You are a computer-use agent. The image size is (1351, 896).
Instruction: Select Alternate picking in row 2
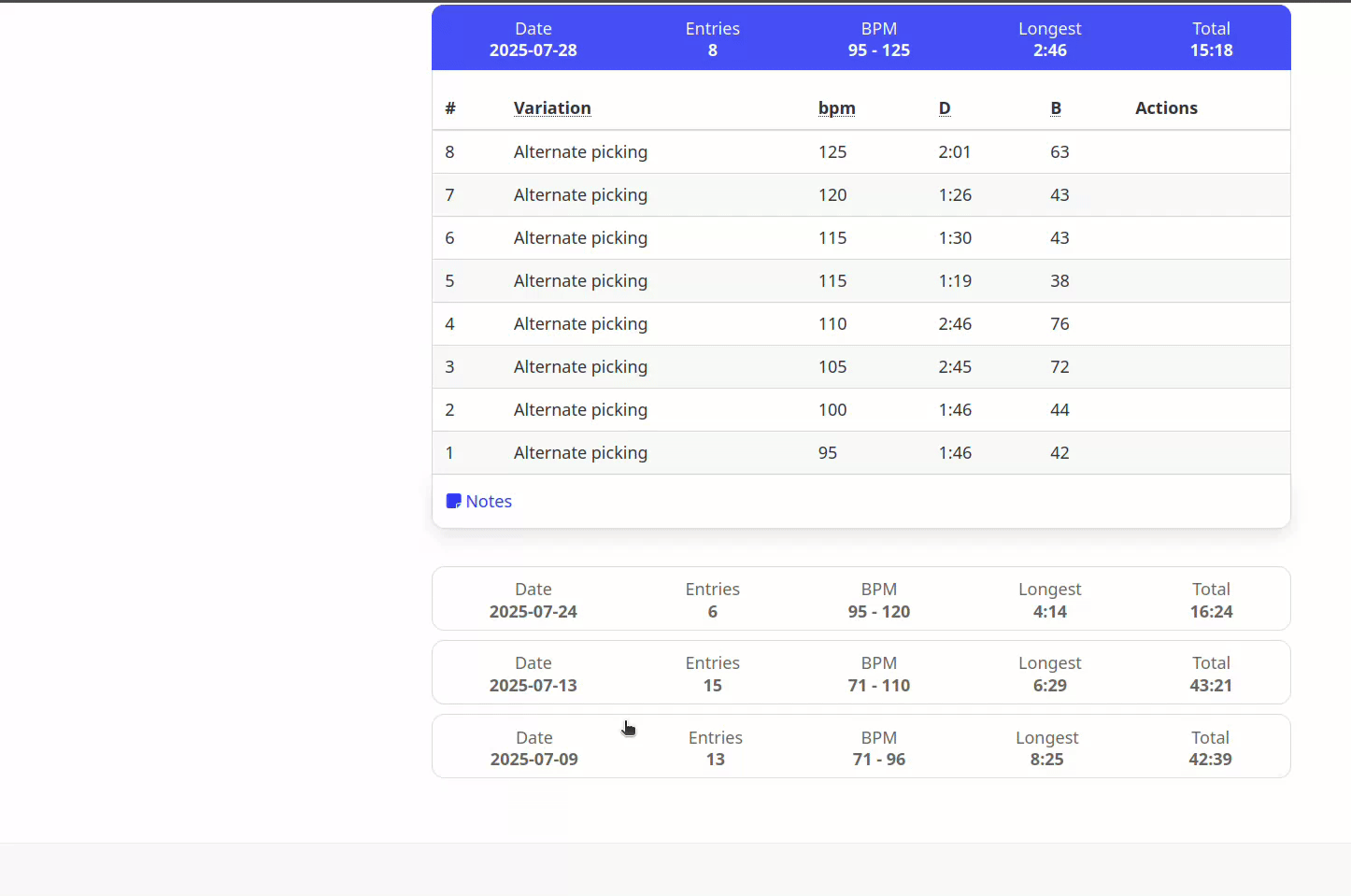(580, 409)
